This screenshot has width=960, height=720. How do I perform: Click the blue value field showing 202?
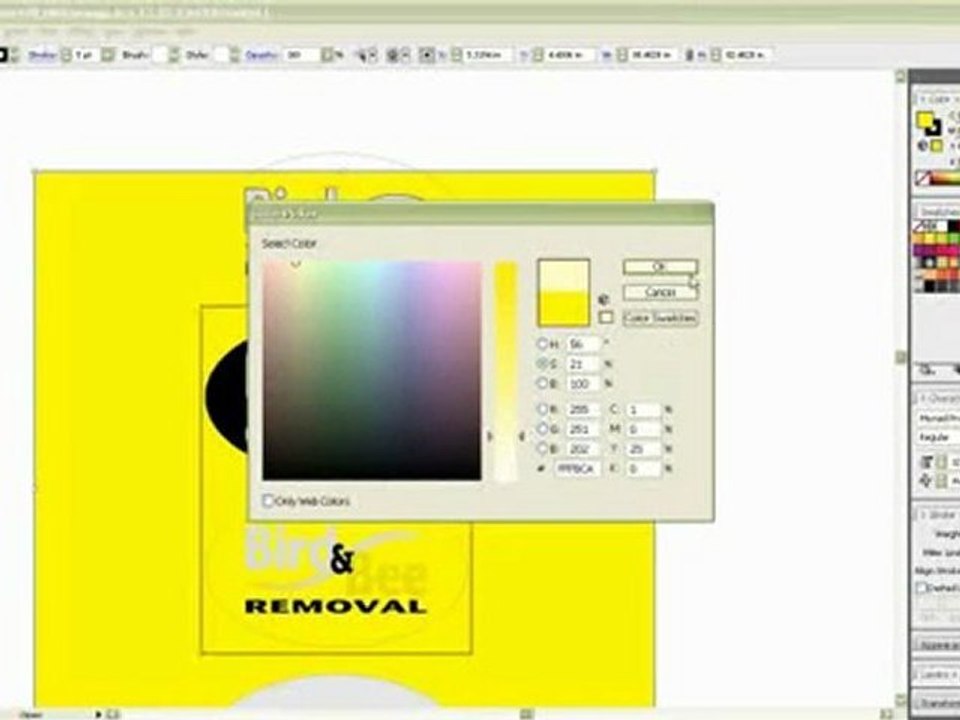(582, 449)
